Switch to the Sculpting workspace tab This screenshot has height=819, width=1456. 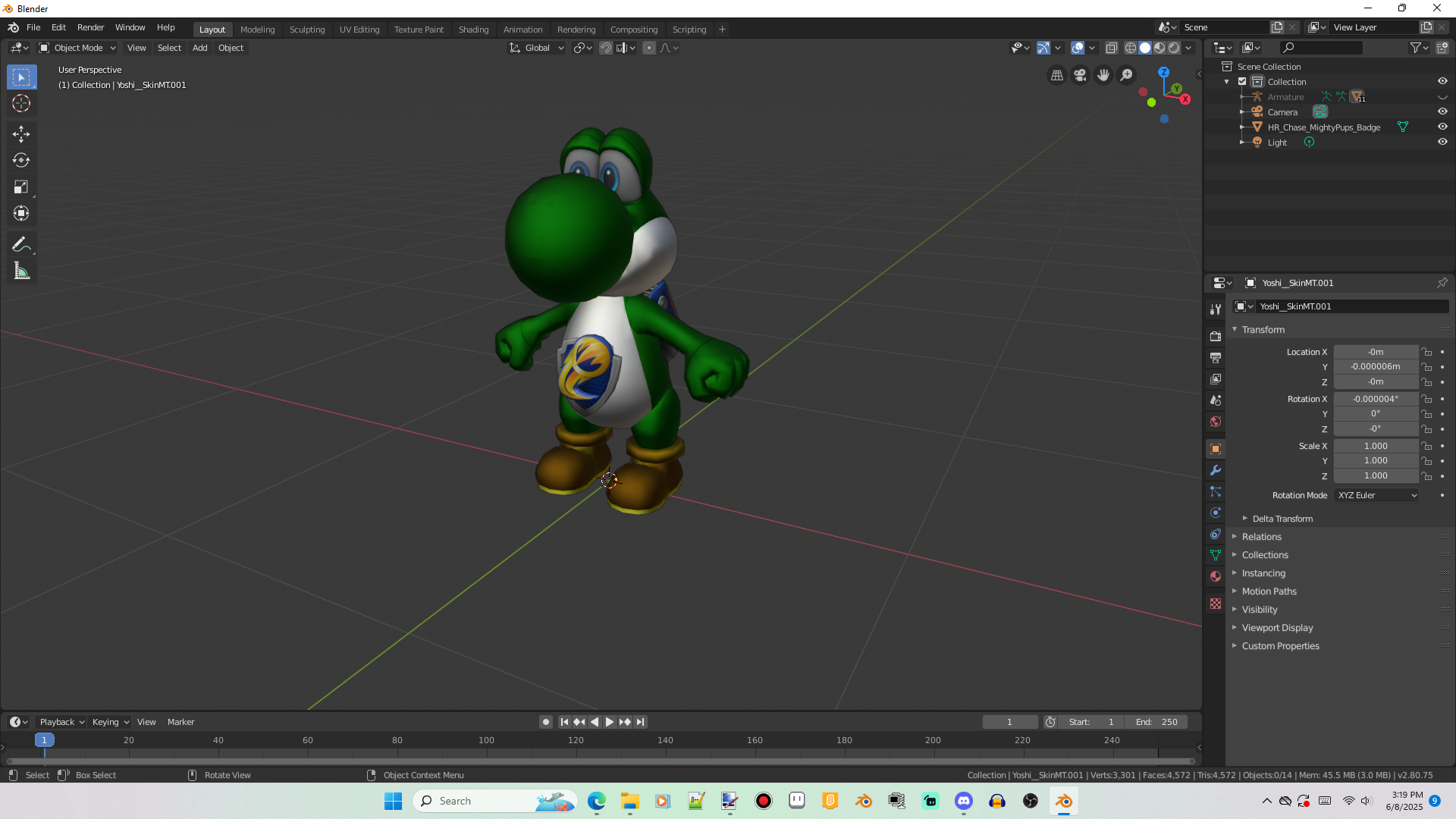[x=307, y=30]
